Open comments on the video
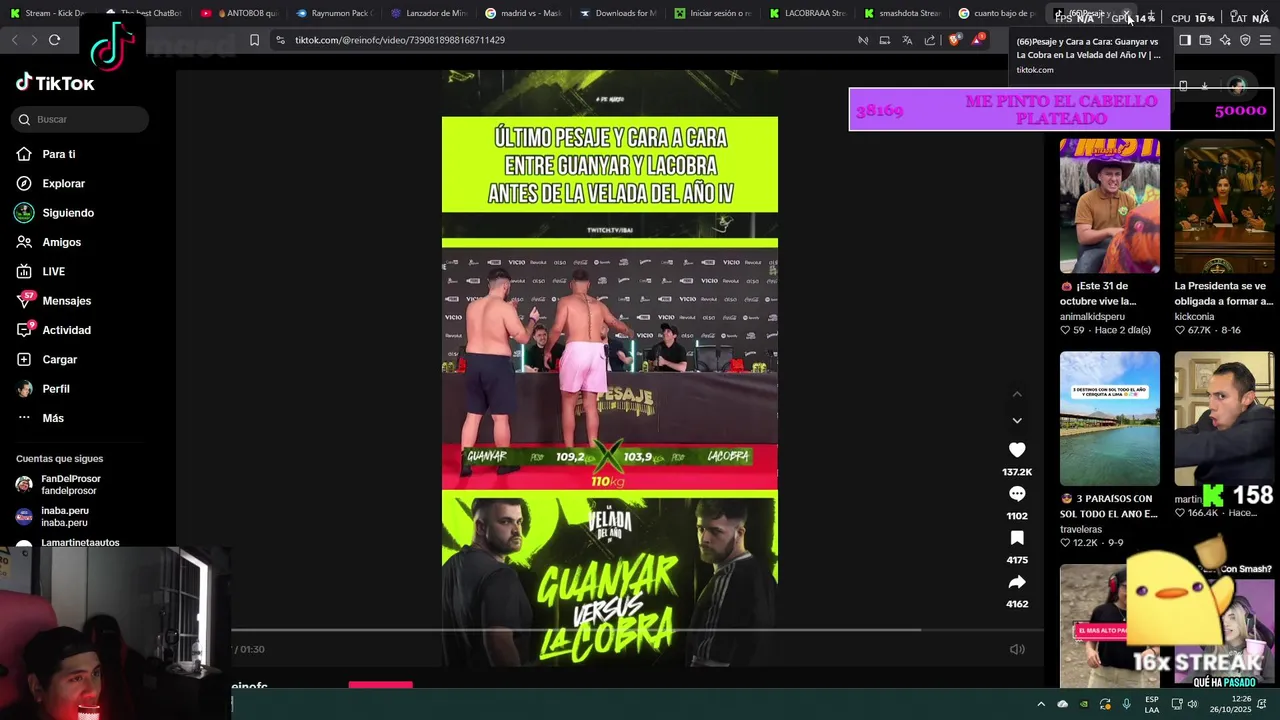The image size is (1280, 720). pos(1017,494)
